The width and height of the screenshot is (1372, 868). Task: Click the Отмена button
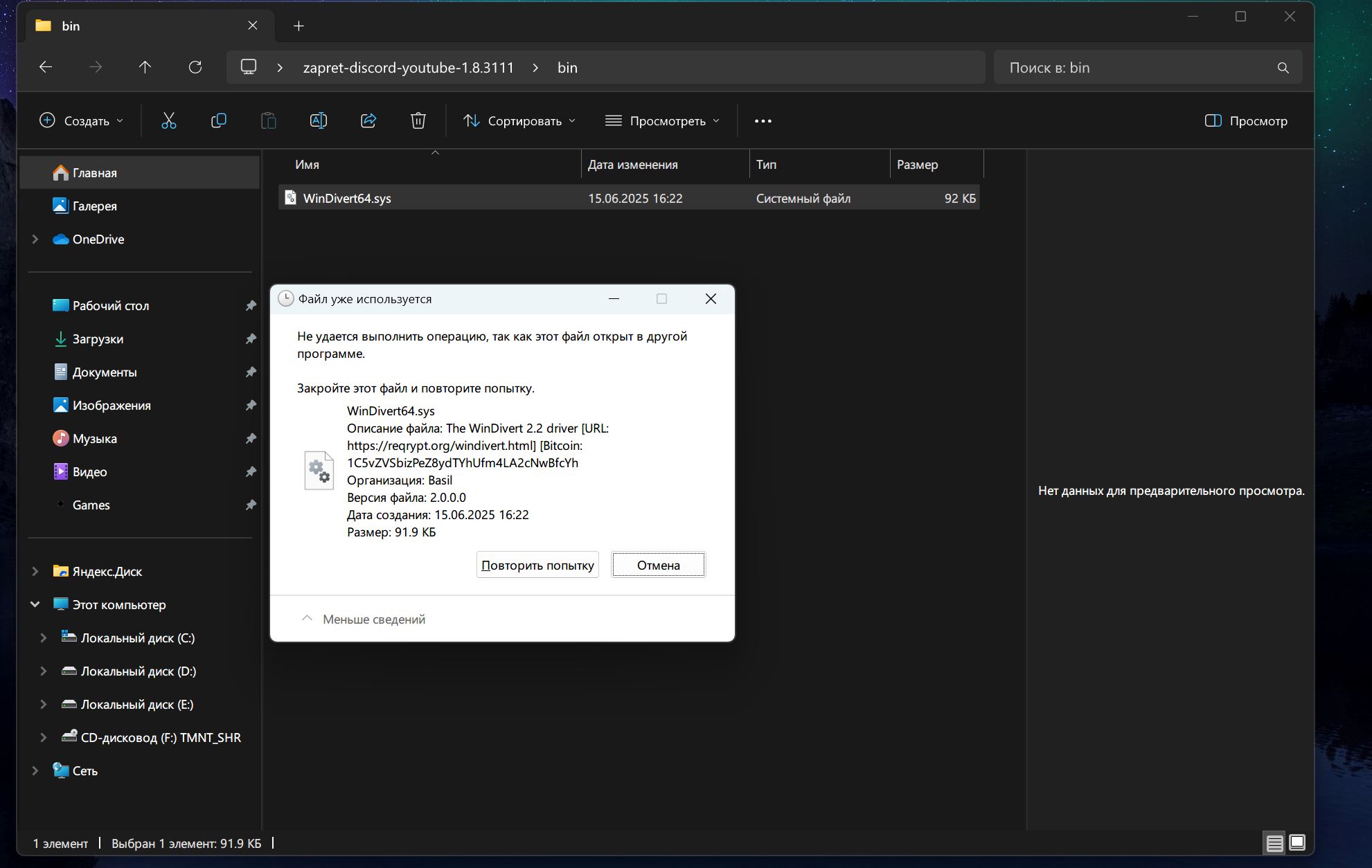tap(658, 565)
